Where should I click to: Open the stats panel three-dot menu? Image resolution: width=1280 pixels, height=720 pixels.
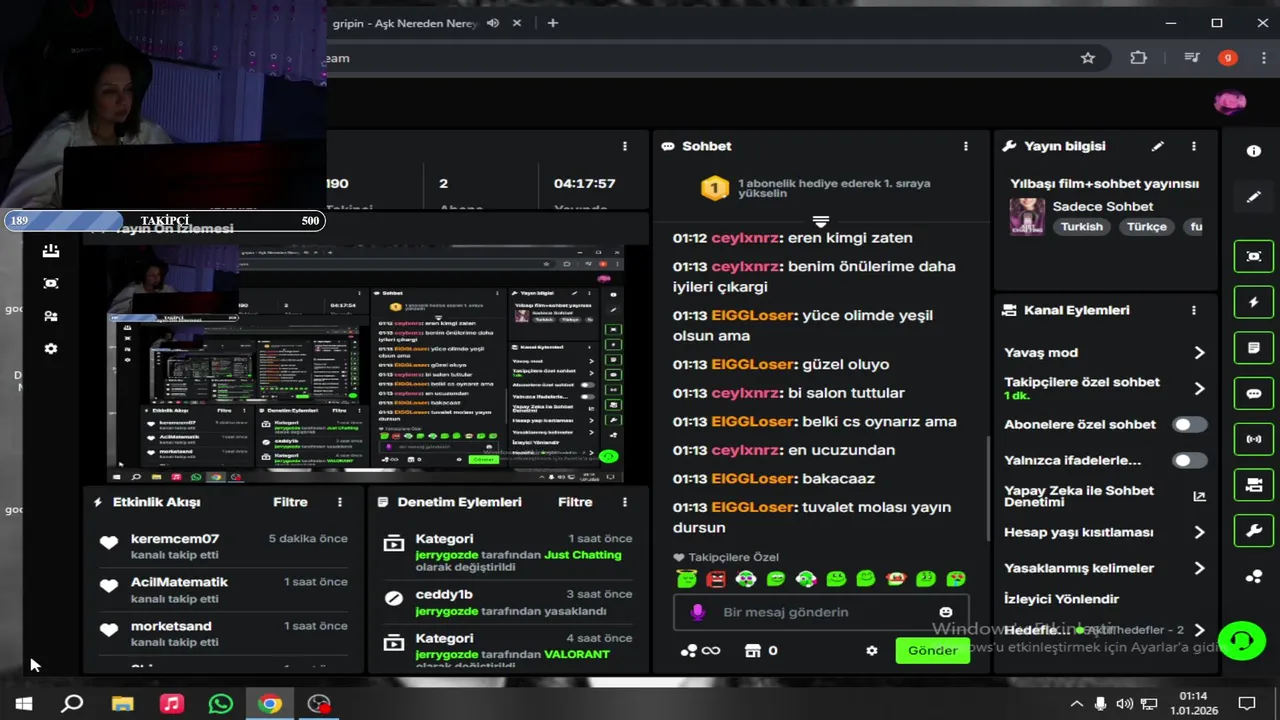click(624, 146)
